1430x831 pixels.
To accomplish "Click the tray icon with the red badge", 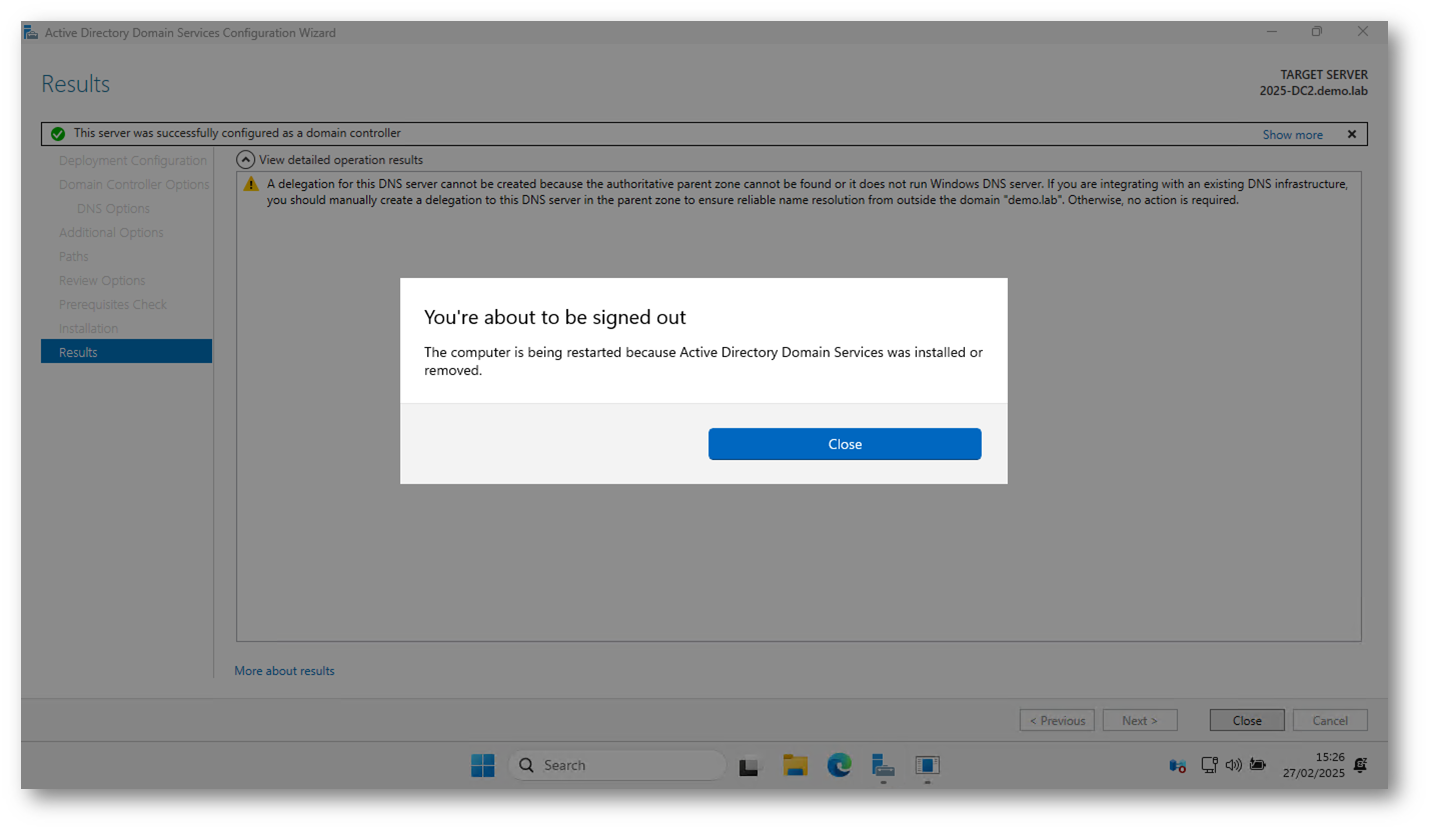I will (1178, 766).
